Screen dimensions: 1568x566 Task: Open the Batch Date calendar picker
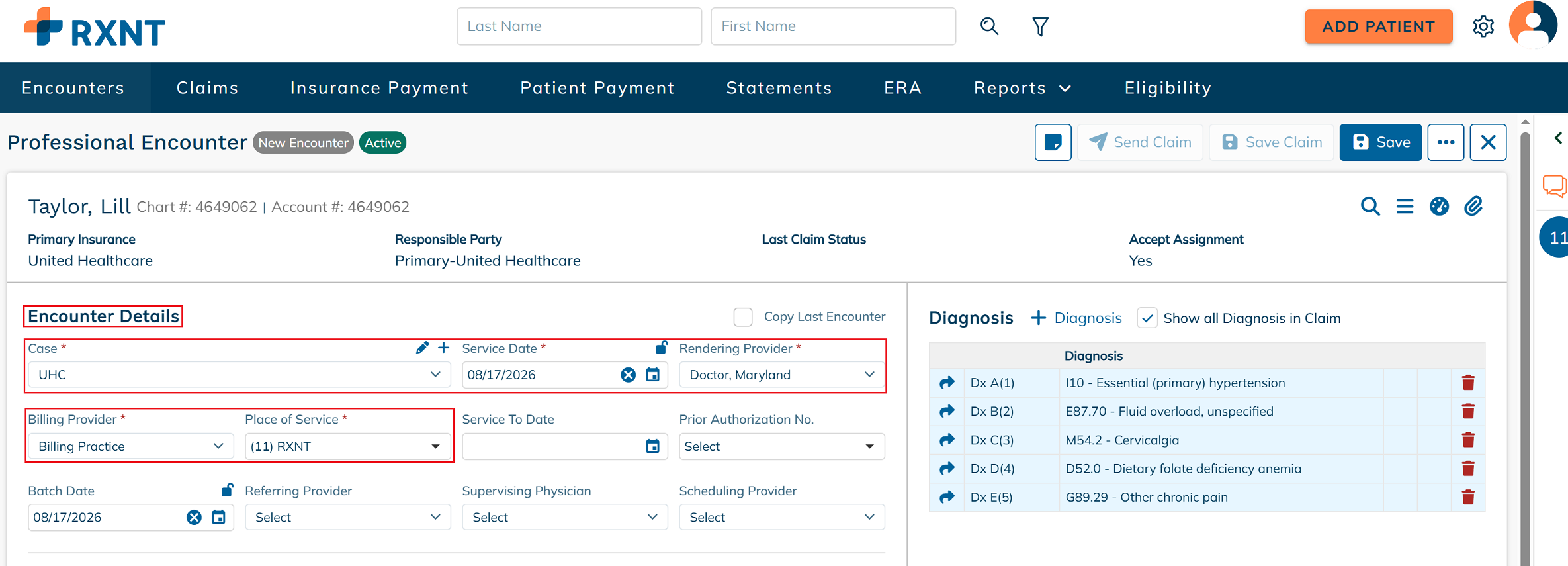click(218, 517)
